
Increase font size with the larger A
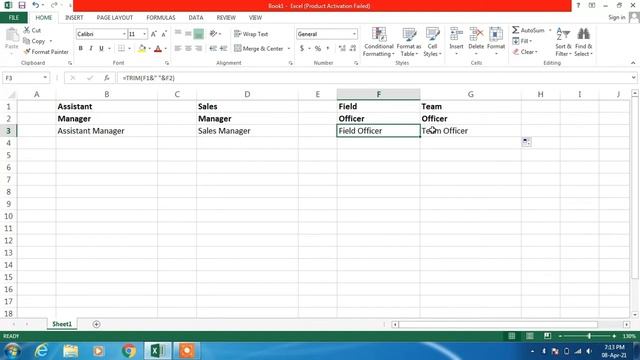153,34
